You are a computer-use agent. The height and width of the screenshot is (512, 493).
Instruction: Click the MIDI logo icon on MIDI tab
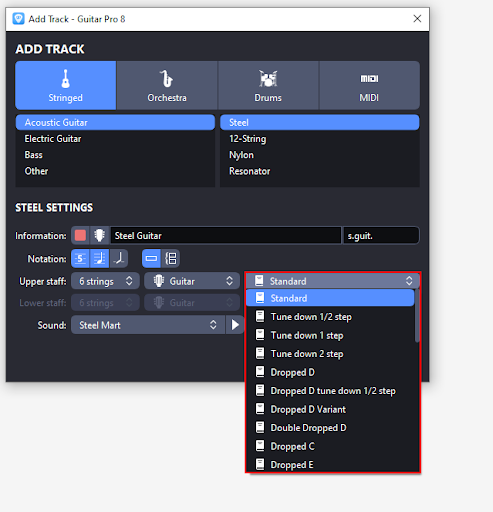369,79
